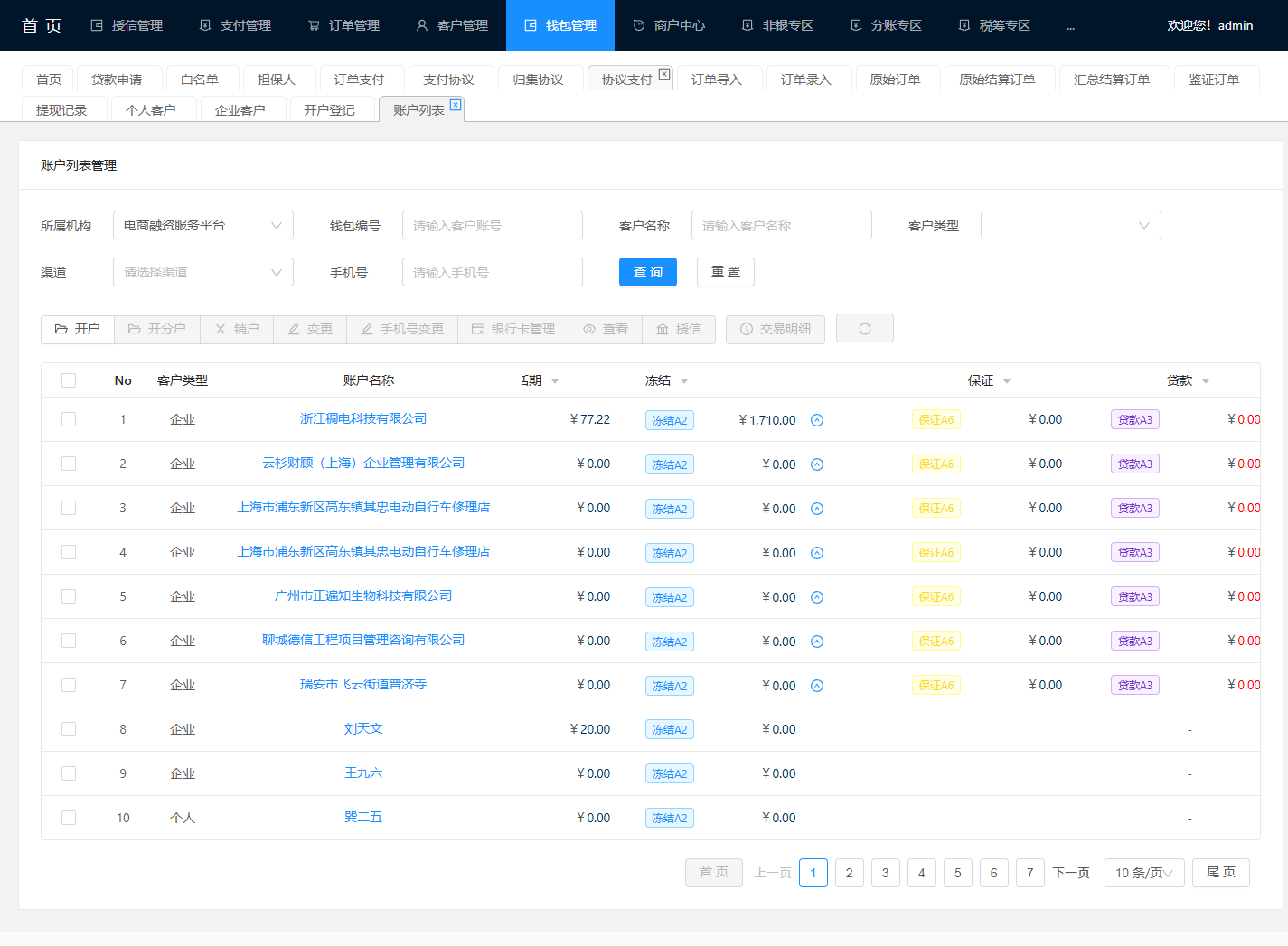
Task: Close the 账户列表 tab via its X icon
Action: click(x=456, y=105)
